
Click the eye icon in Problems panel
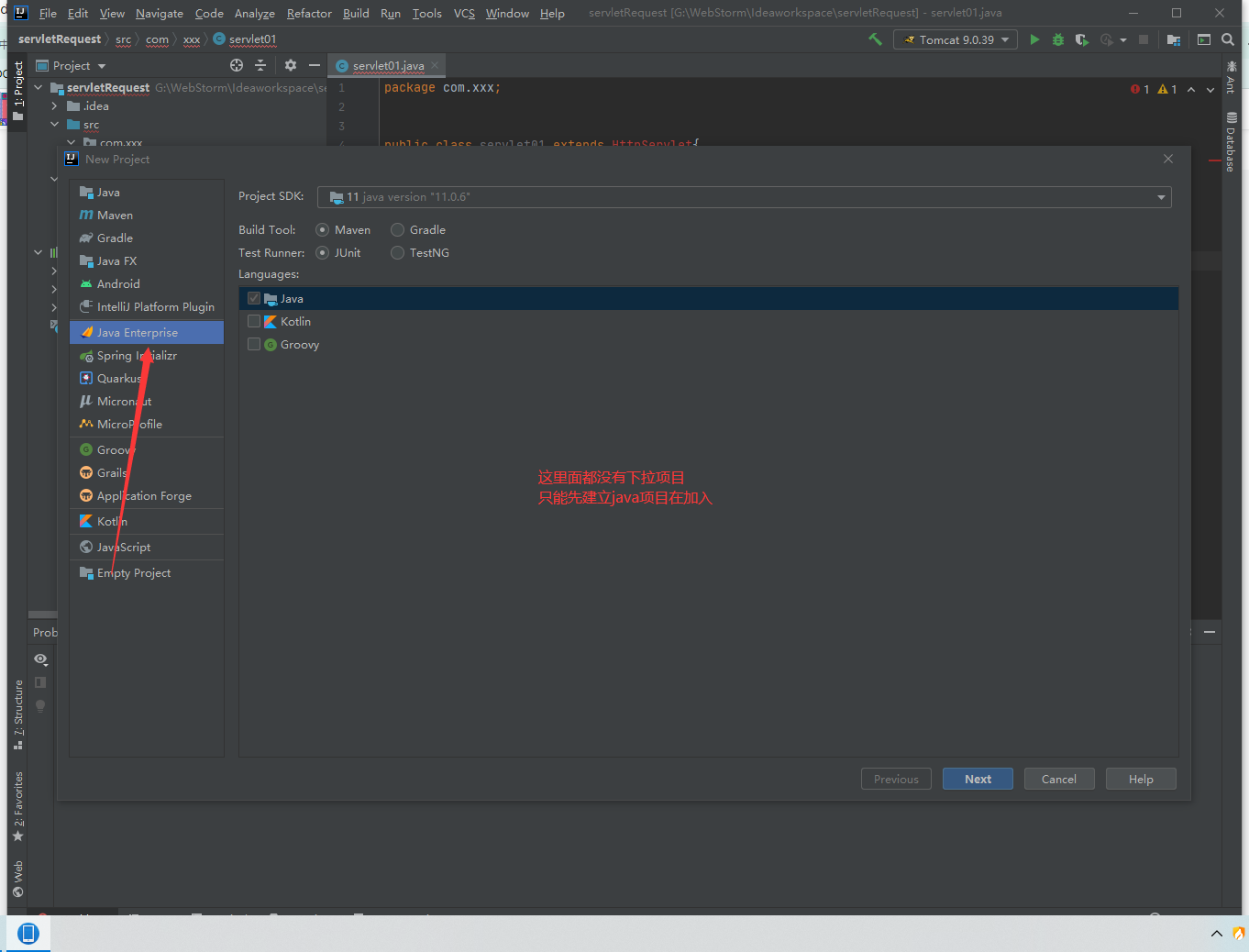40,659
